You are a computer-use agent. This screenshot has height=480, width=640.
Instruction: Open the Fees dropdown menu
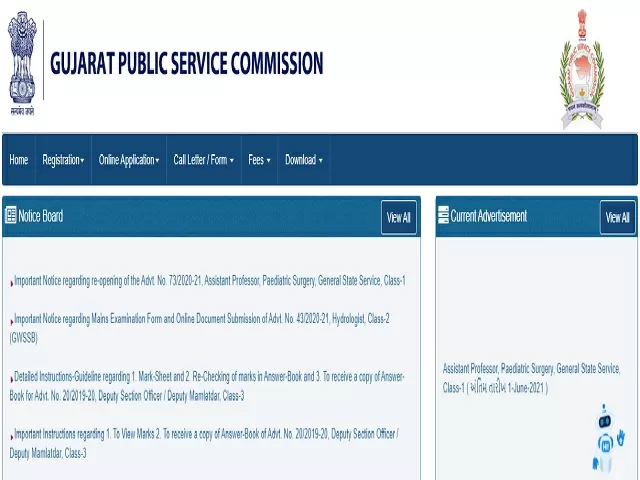(x=259, y=160)
